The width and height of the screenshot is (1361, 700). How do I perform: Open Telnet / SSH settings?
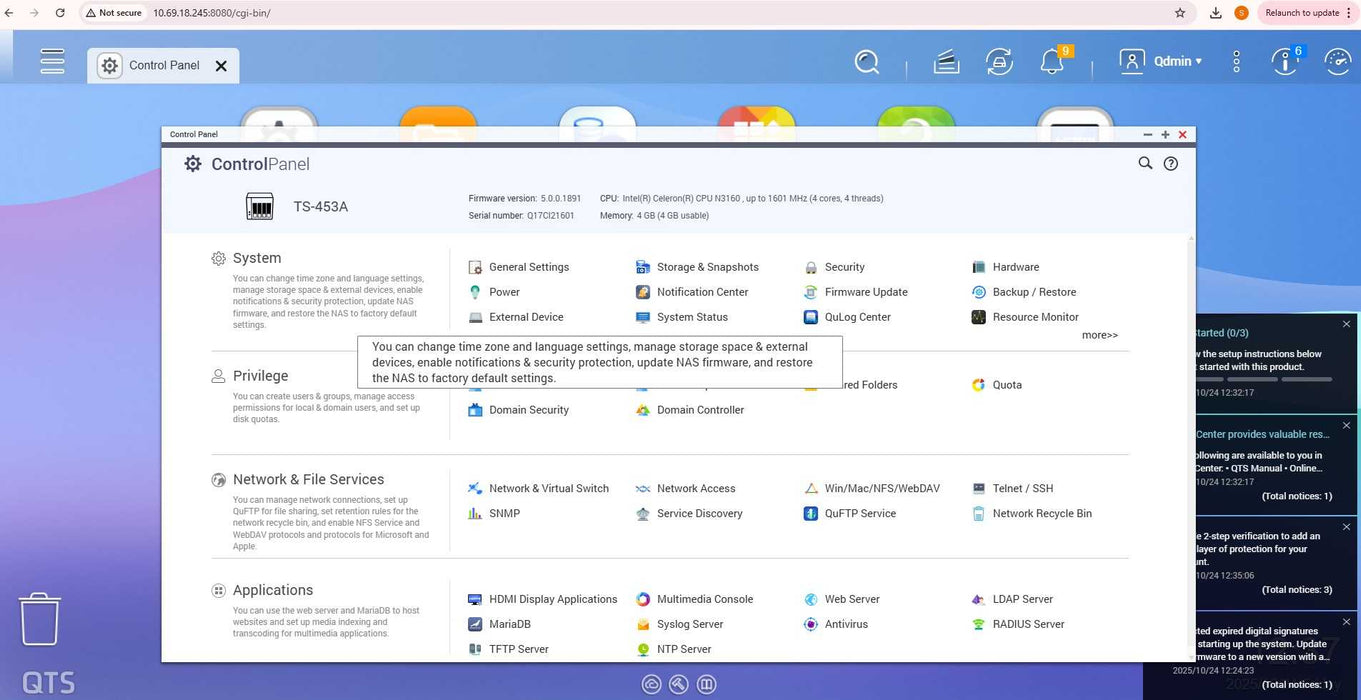pyautogui.click(x=1013, y=489)
